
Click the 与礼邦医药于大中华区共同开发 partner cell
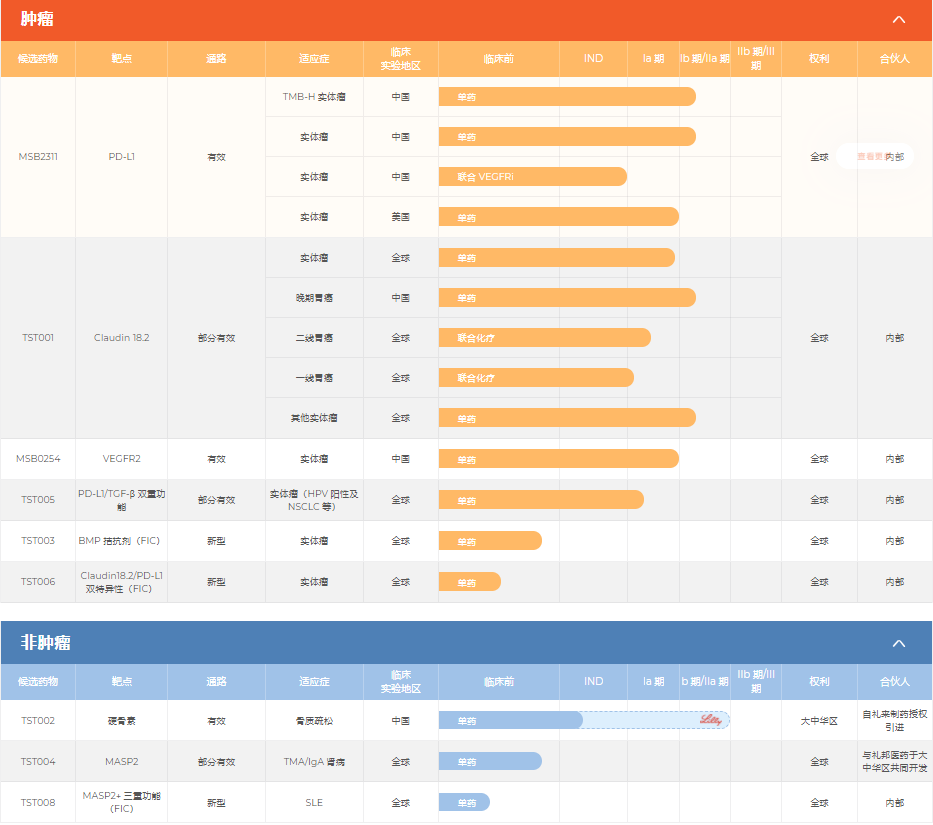point(894,761)
